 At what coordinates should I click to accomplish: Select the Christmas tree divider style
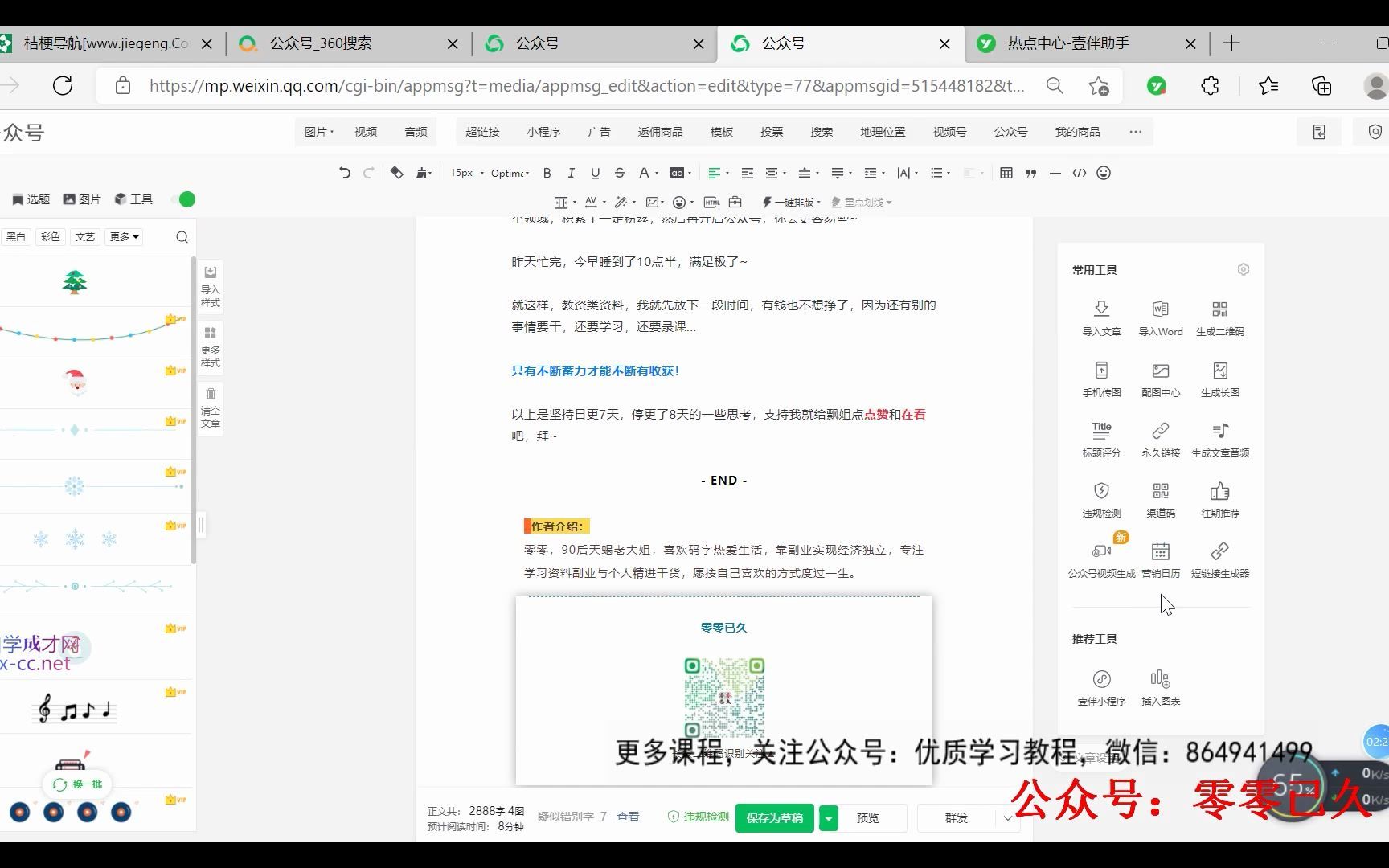click(x=75, y=281)
